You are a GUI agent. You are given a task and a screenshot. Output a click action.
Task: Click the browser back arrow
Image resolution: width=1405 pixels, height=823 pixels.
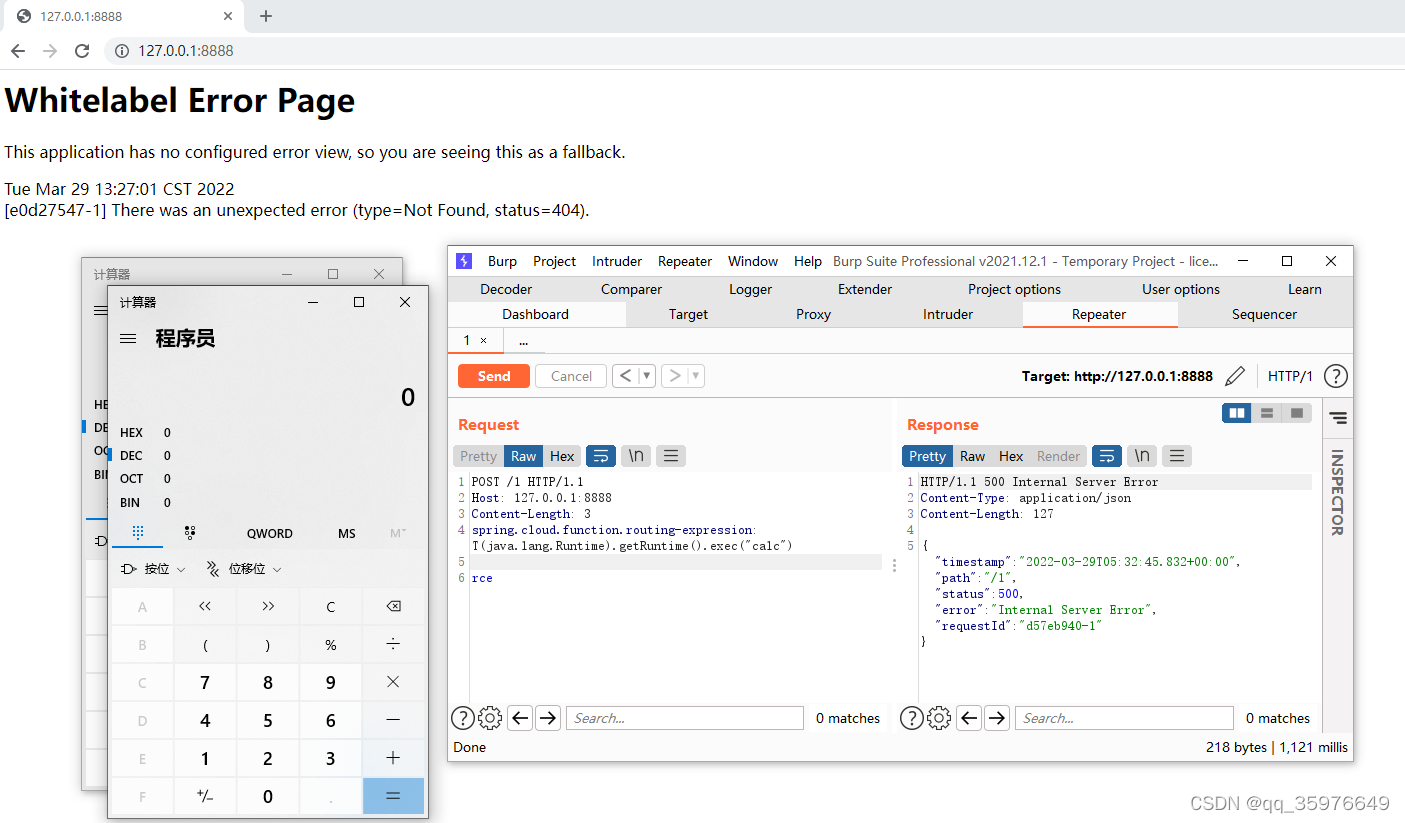click(x=17, y=50)
